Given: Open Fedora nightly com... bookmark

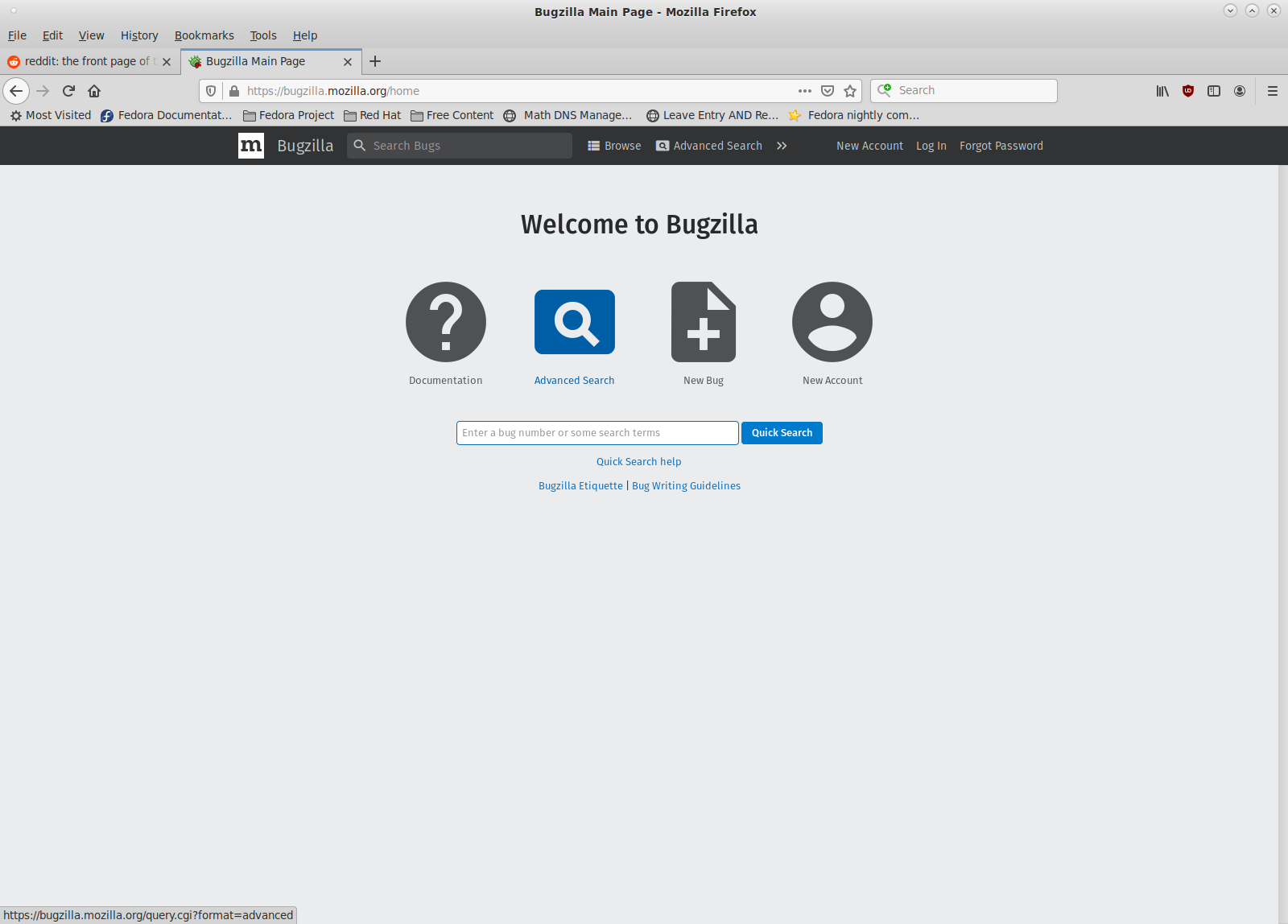Looking at the screenshot, I should (854, 115).
